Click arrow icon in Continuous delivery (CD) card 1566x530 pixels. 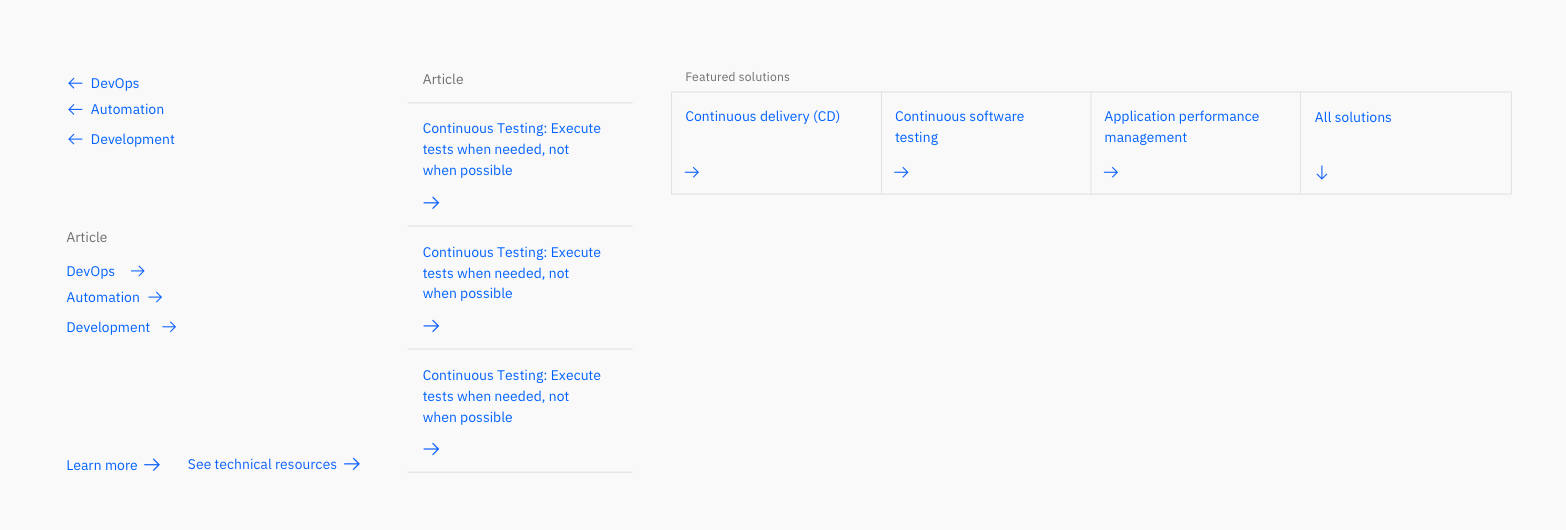pos(692,173)
